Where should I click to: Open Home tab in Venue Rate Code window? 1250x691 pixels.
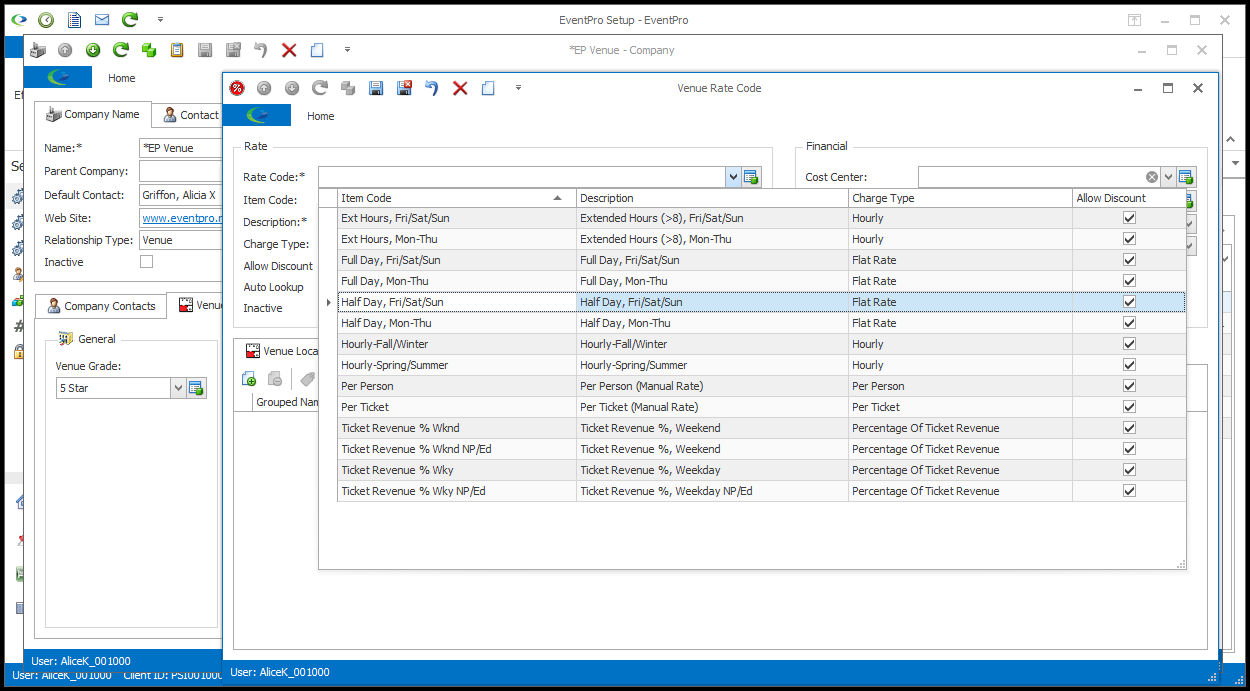click(321, 116)
